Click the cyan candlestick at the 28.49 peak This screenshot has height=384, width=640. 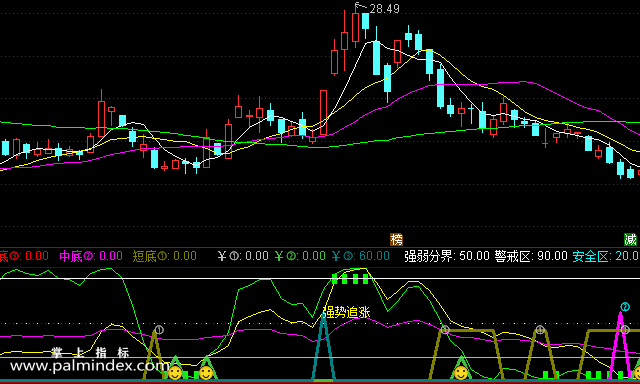pos(365,21)
